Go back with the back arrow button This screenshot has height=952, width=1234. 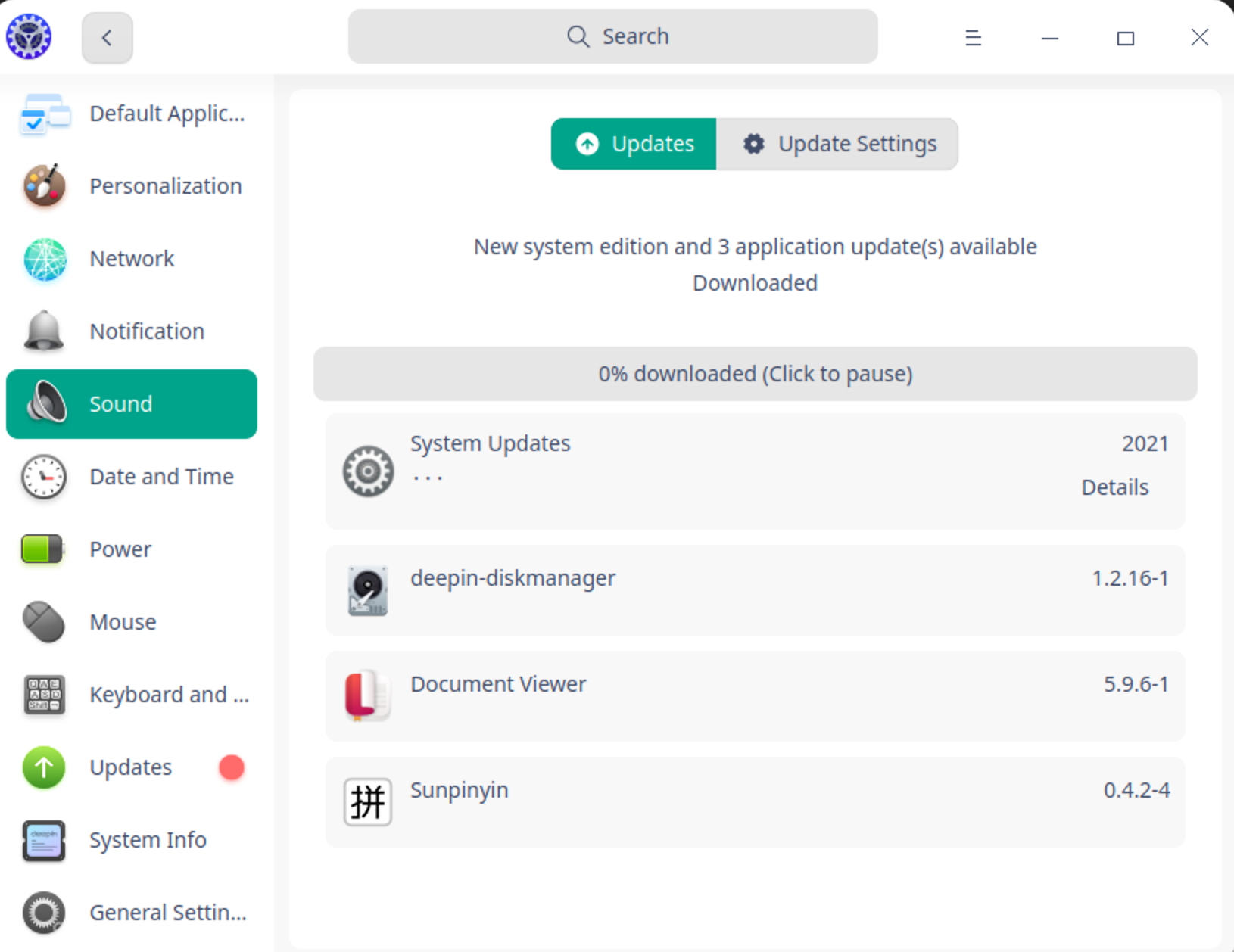107,37
